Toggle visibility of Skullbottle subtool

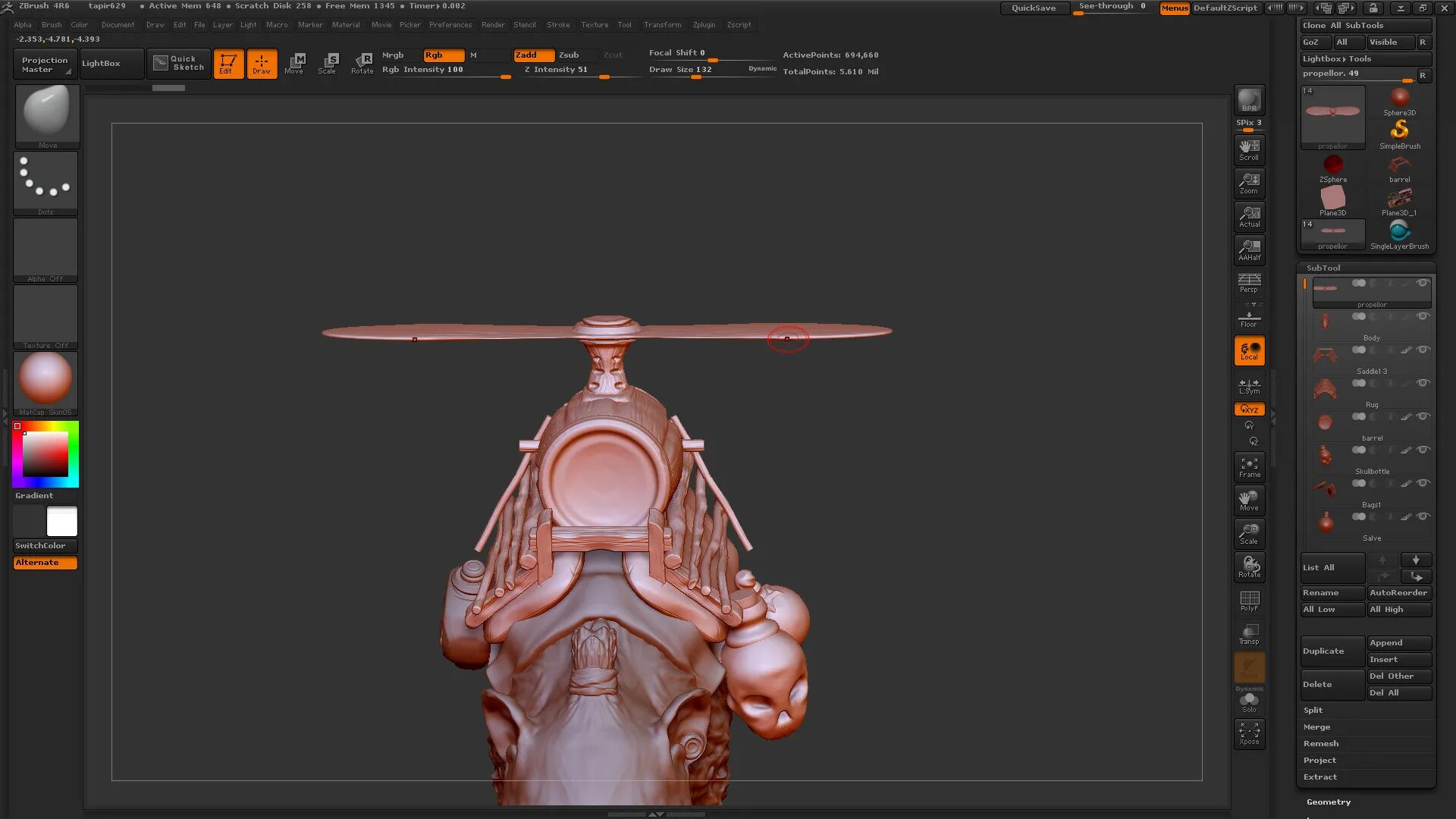coord(1423,450)
